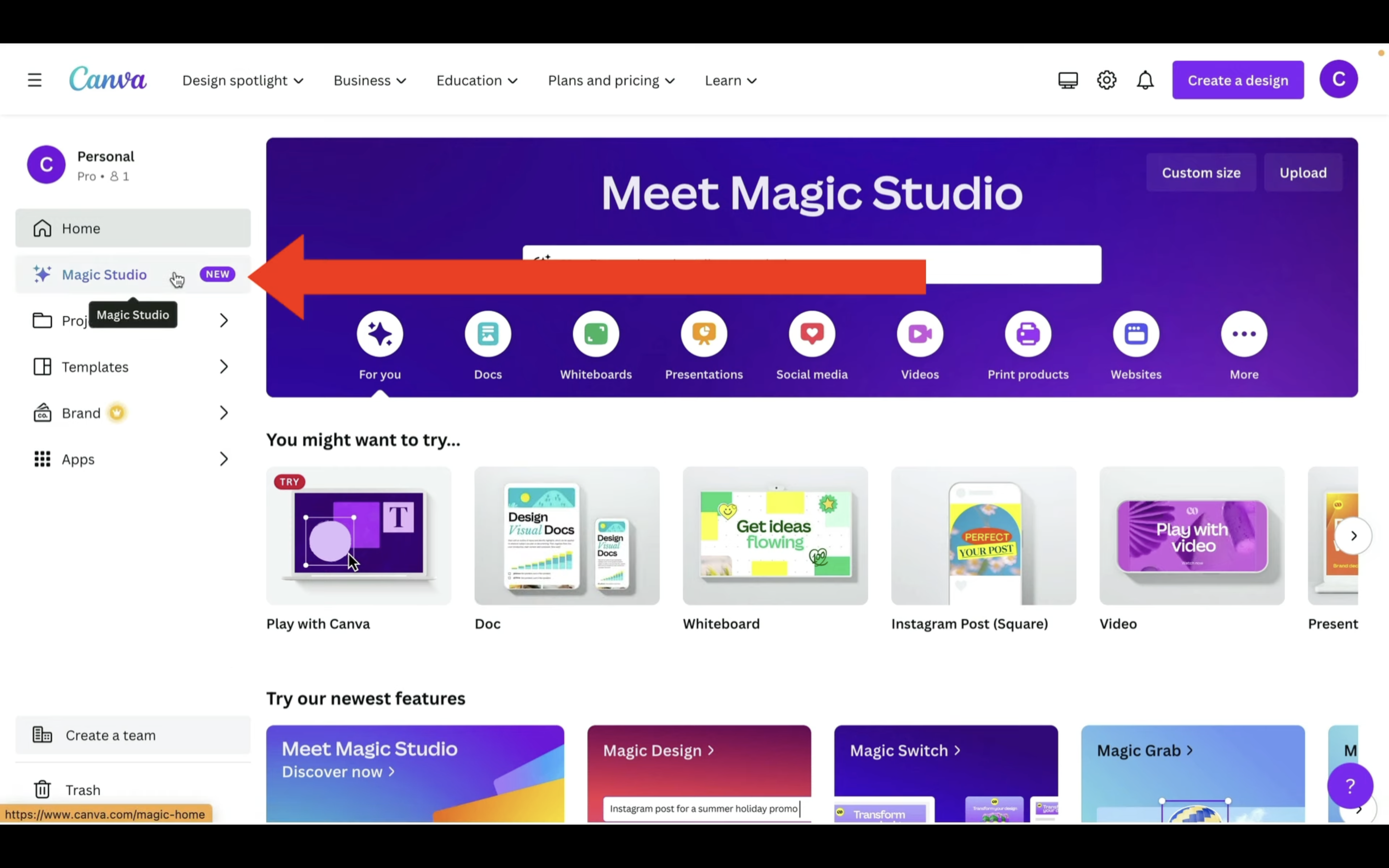This screenshot has width=1389, height=868.
Task: Click the Brand crown badge
Action: [117, 413]
